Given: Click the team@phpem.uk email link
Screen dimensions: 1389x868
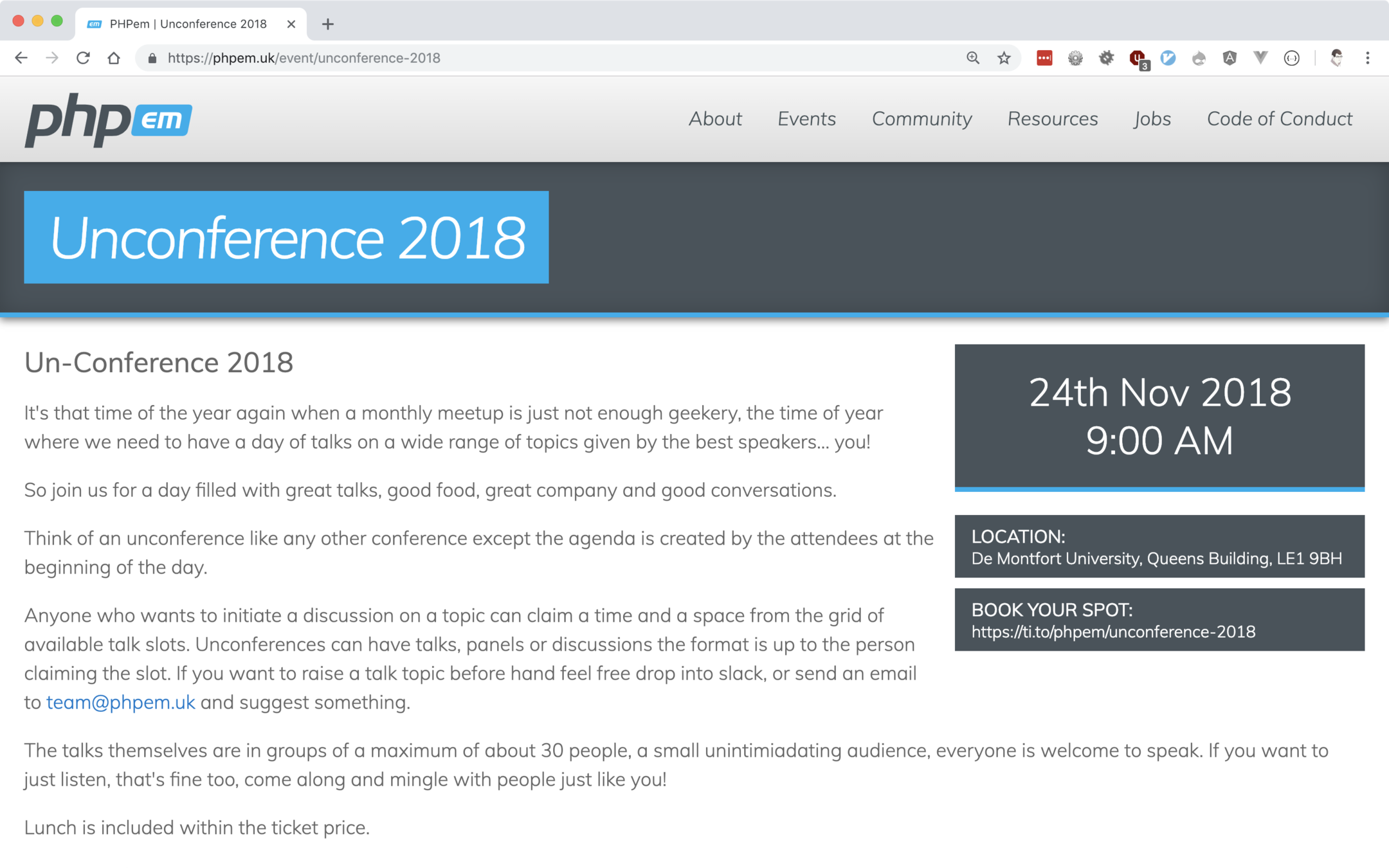Looking at the screenshot, I should 120,702.
